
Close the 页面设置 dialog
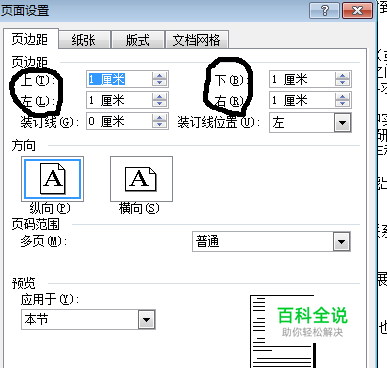[x=357, y=11]
